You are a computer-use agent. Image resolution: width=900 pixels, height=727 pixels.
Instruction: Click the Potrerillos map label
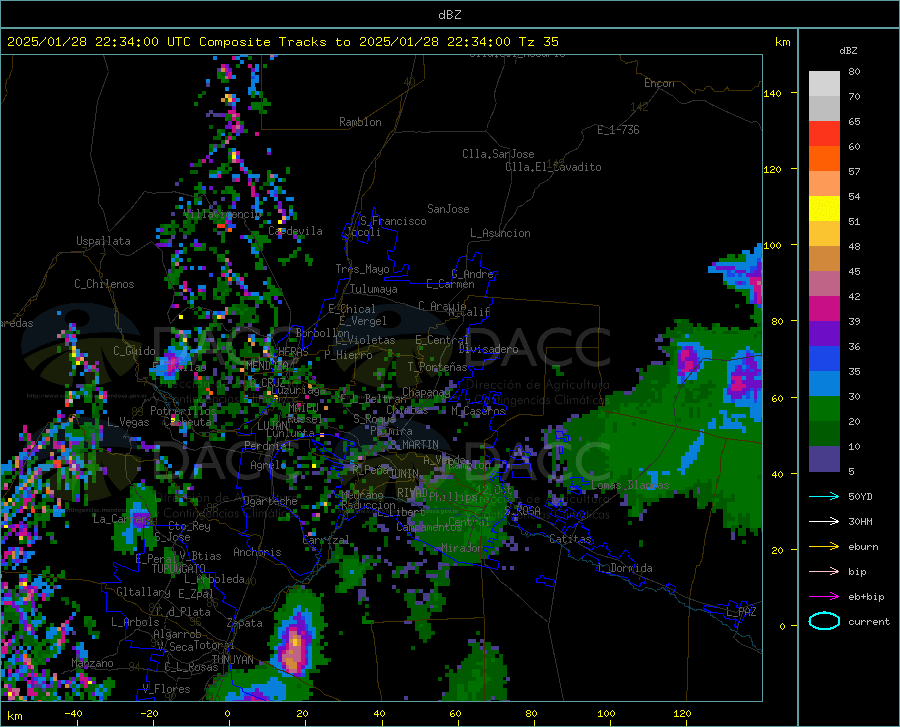(x=183, y=411)
